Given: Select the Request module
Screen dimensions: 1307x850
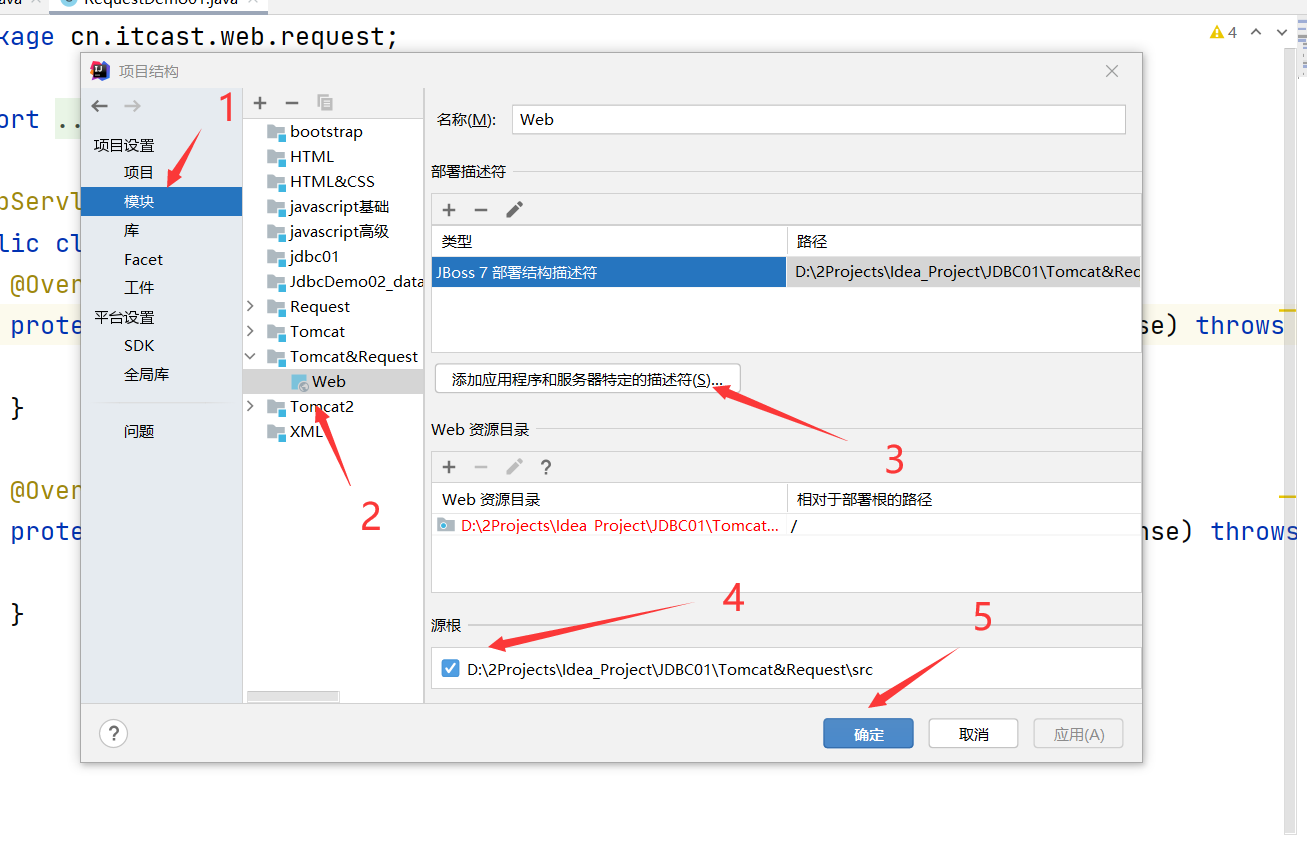Looking at the screenshot, I should (x=320, y=306).
